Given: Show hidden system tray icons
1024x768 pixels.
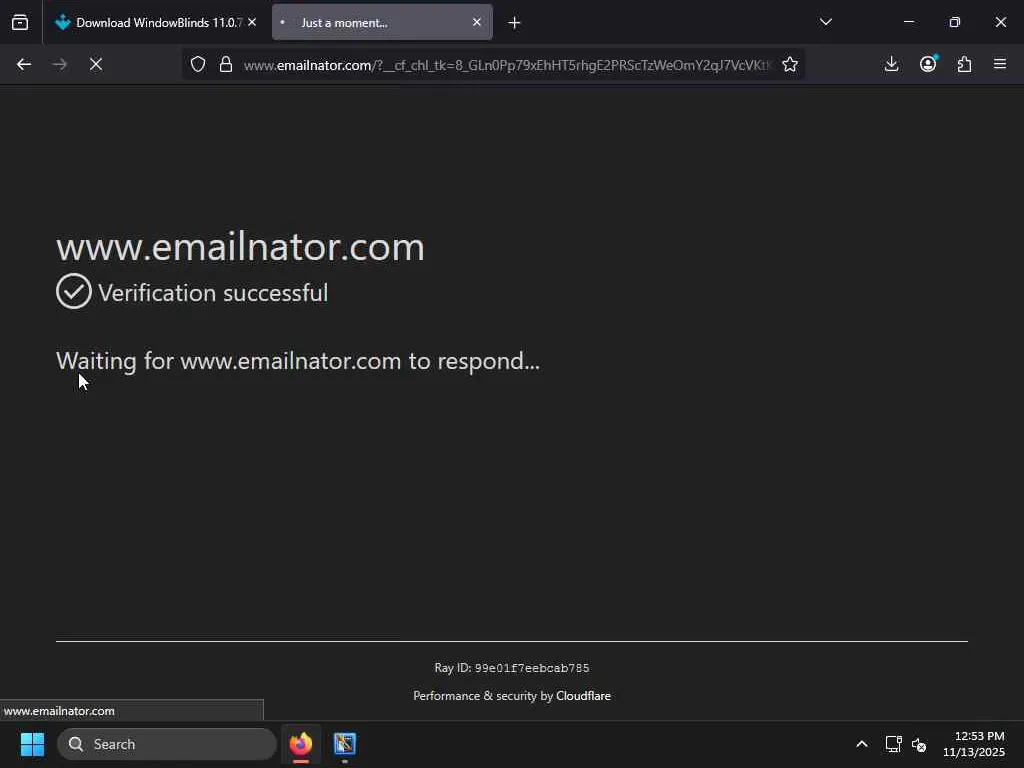Looking at the screenshot, I should tap(862, 744).
